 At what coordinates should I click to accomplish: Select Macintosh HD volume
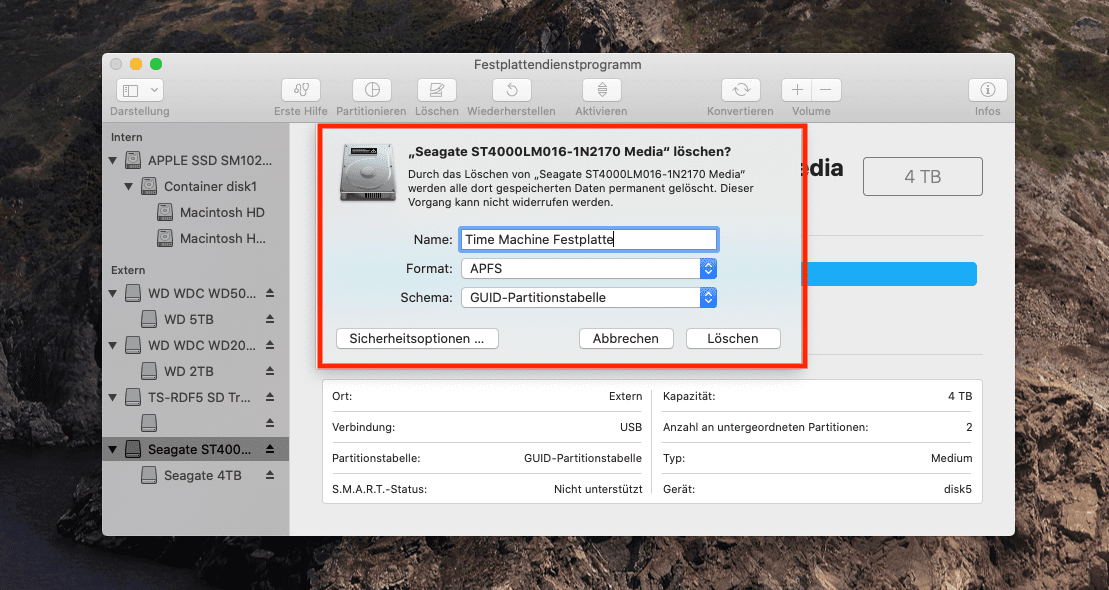click(x=196, y=212)
